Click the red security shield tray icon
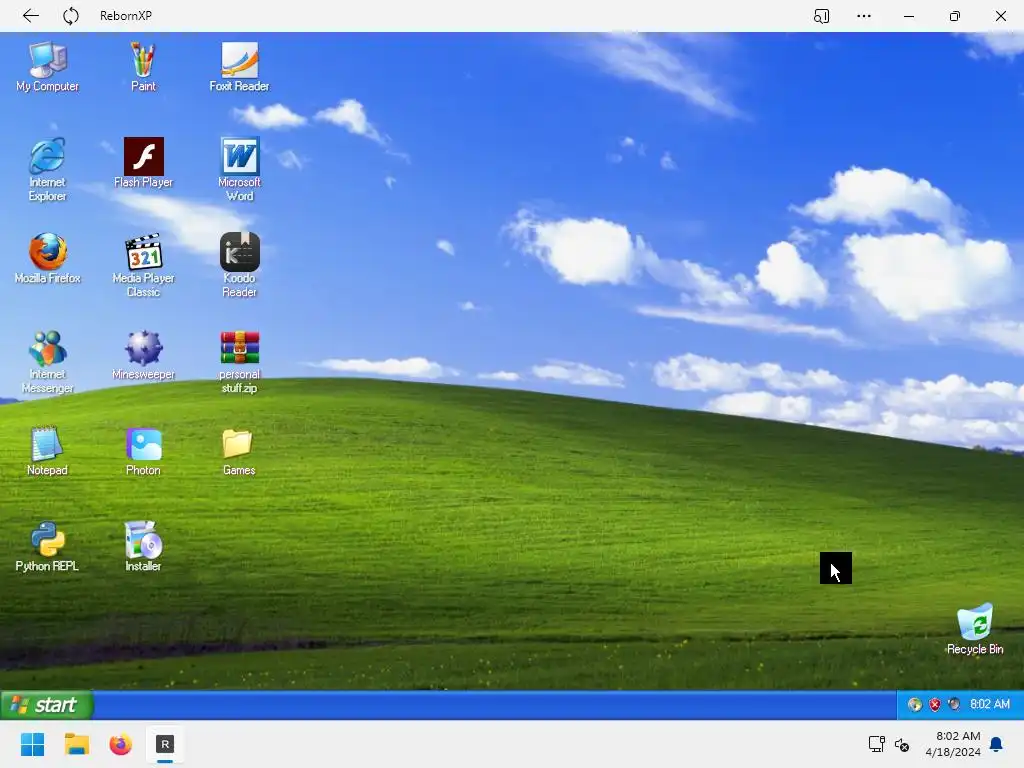The height and width of the screenshot is (768, 1024). (935, 705)
